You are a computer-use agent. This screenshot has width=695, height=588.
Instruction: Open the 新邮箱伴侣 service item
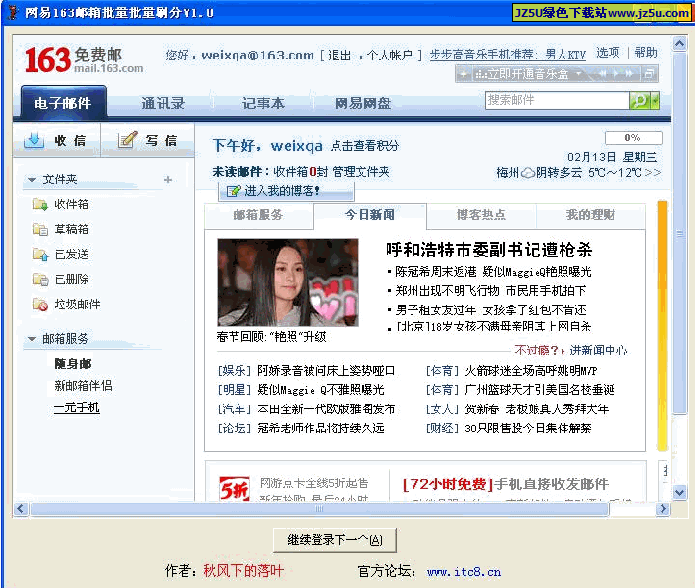83,386
